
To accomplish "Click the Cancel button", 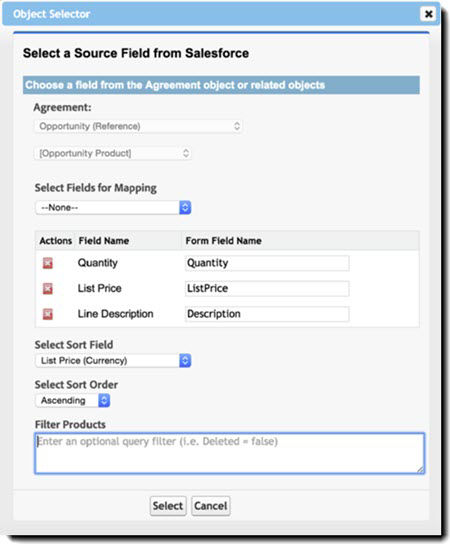I will [x=211, y=506].
